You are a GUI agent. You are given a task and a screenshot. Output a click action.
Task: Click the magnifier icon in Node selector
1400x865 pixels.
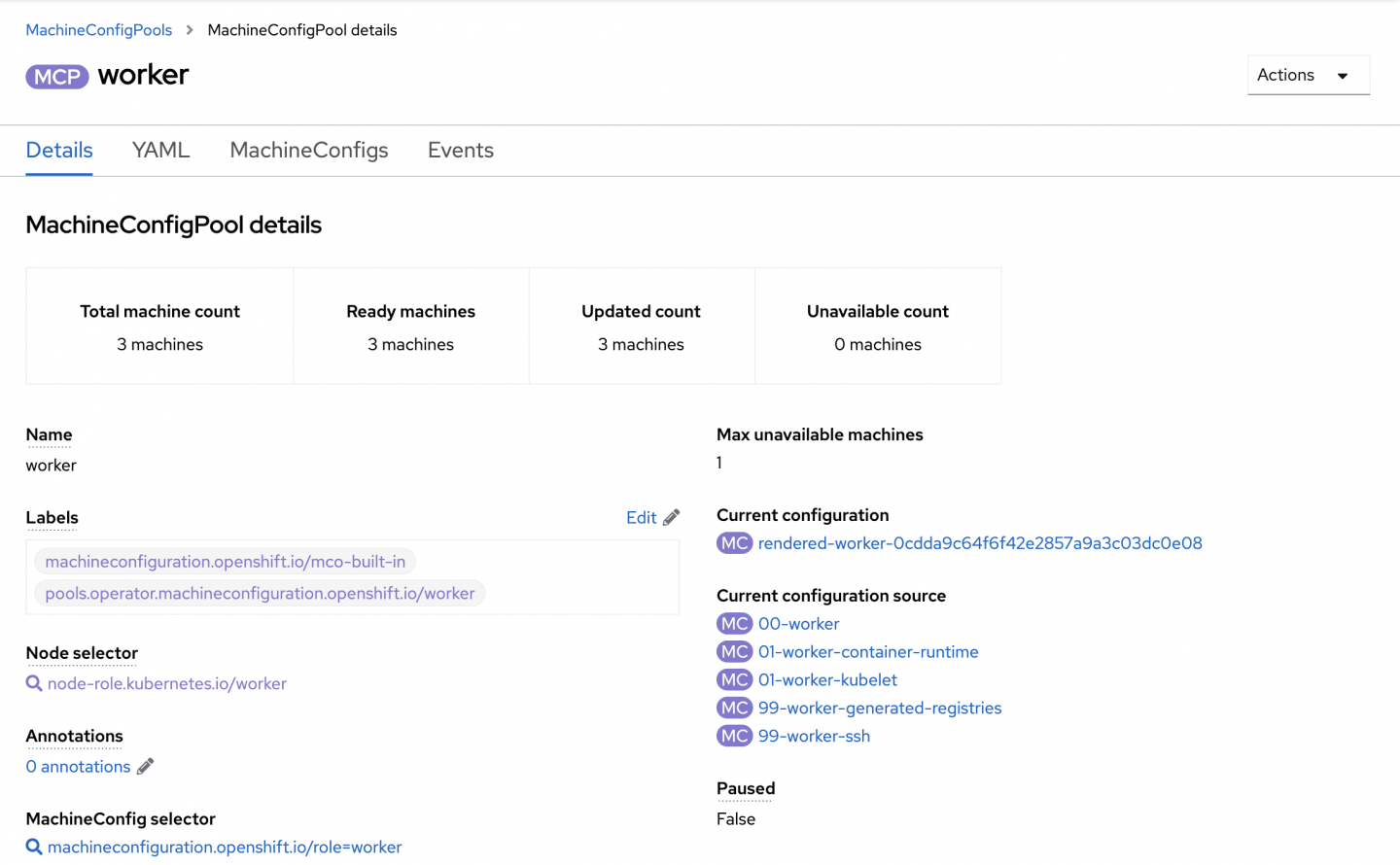tap(34, 684)
